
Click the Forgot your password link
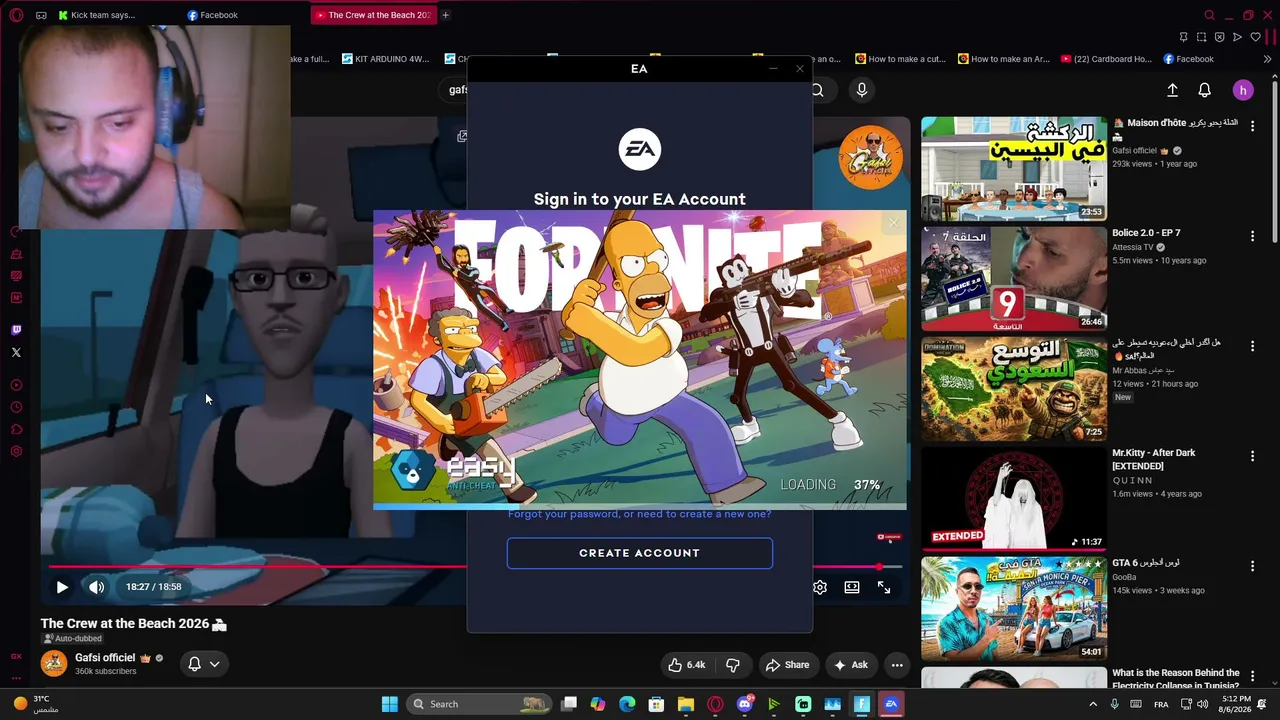640,514
